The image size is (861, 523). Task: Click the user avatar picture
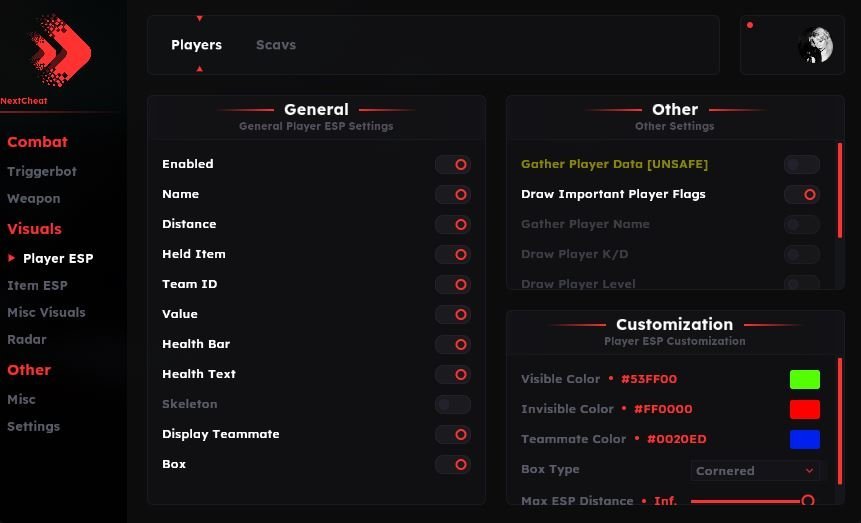pos(815,45)
